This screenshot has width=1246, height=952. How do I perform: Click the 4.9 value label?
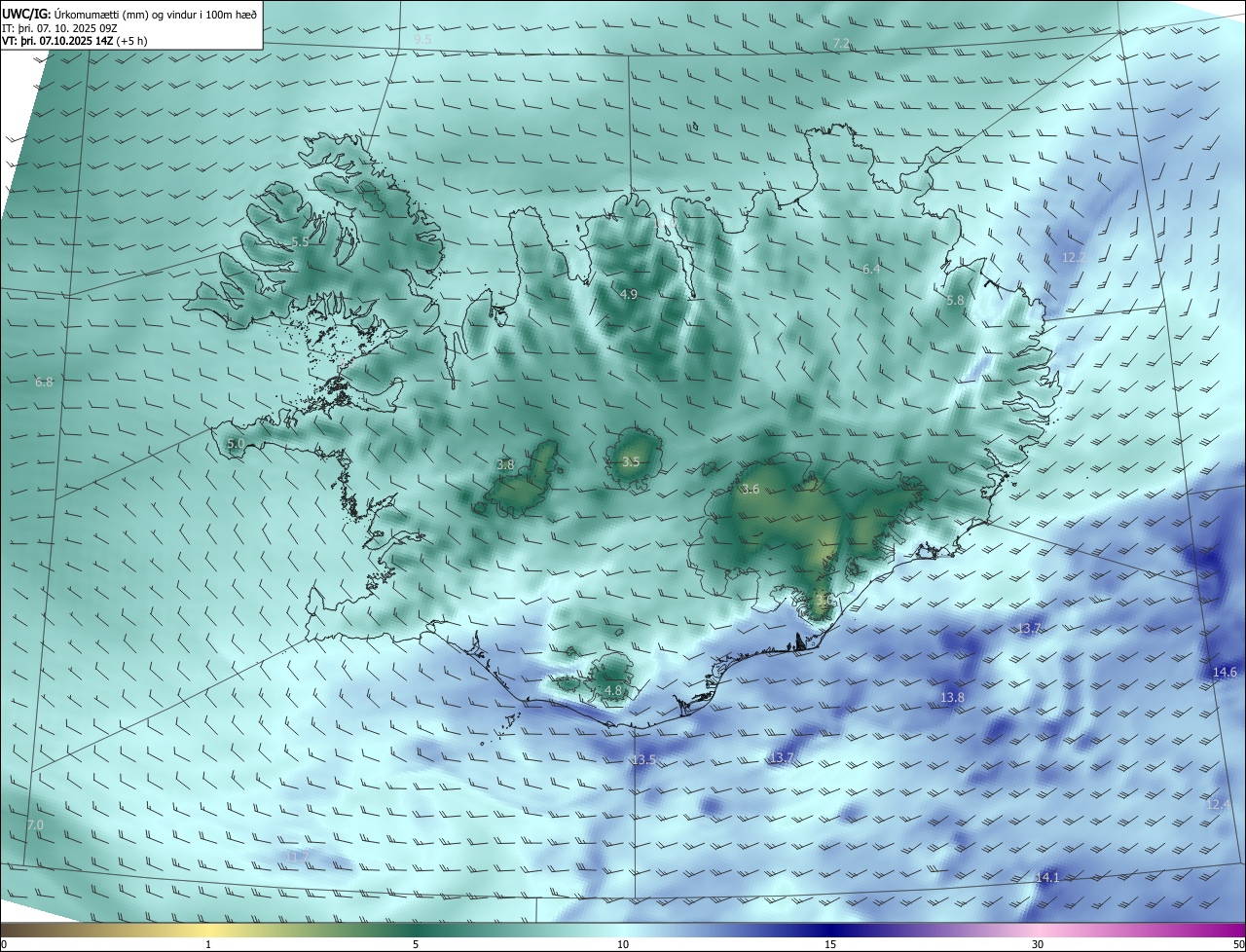[628, 294]
